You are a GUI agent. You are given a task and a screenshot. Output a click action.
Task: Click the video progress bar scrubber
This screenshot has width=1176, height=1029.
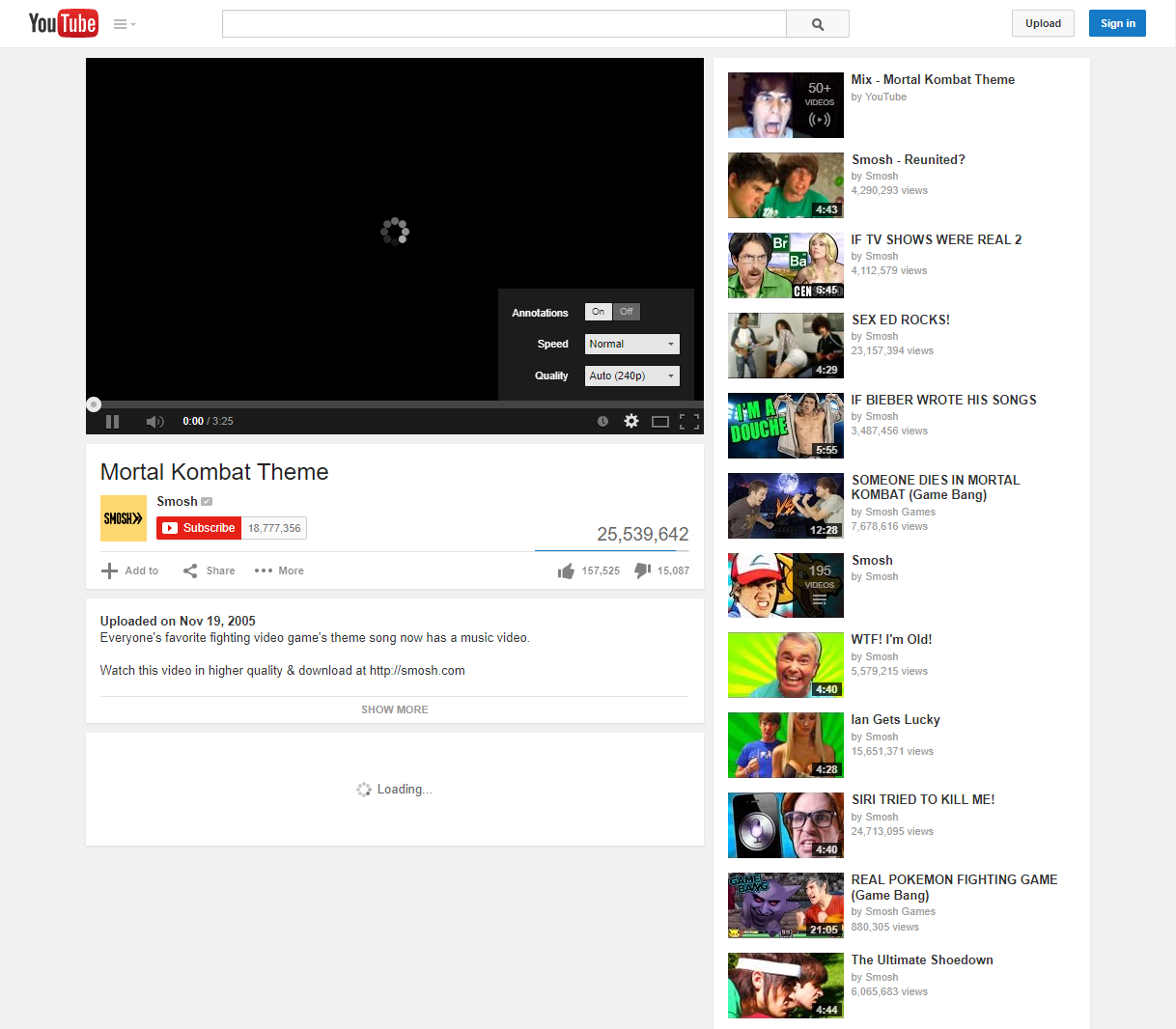(x=94, y=404)
